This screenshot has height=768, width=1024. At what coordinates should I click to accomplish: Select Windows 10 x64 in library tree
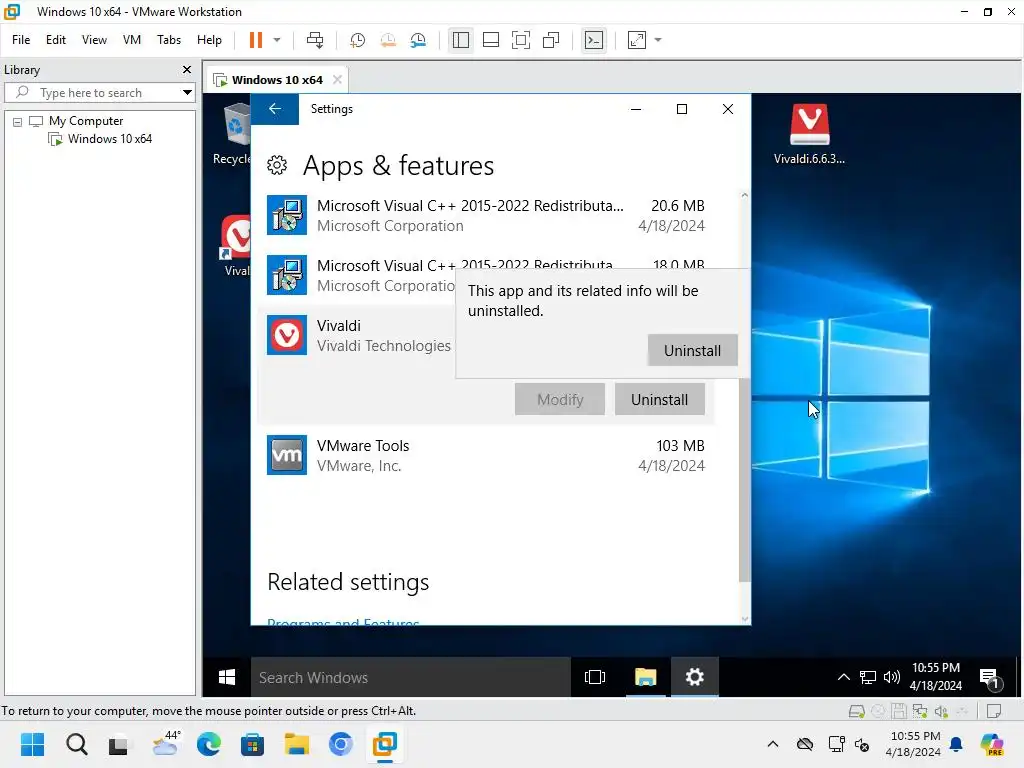click(109, 139)
